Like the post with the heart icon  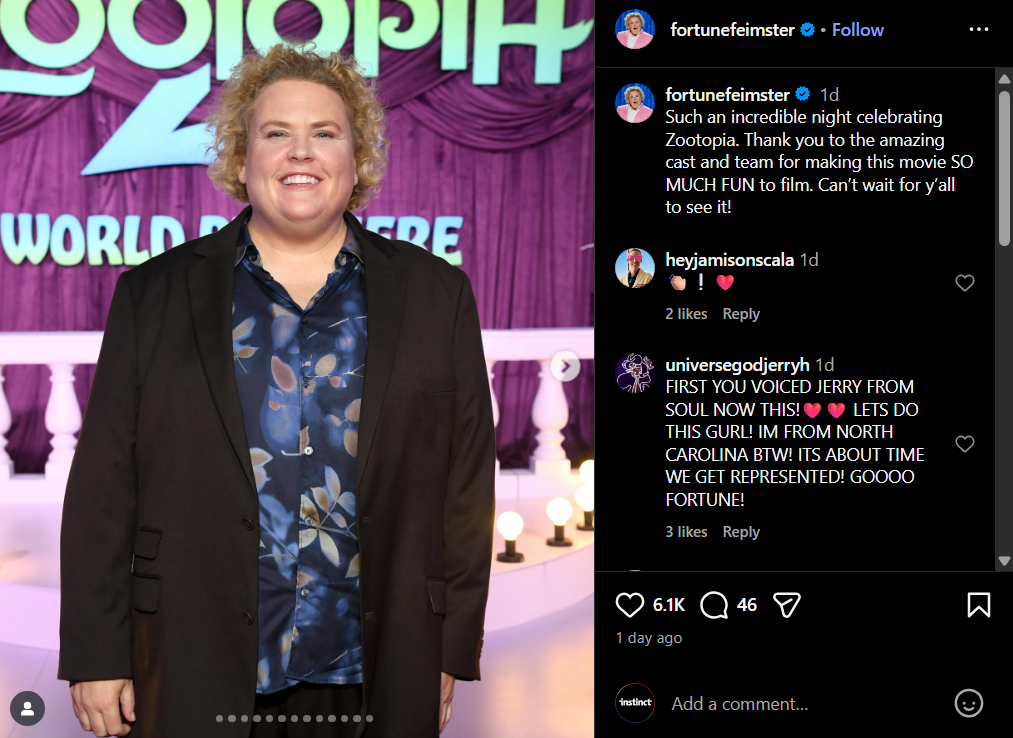[x=629, y=605]
